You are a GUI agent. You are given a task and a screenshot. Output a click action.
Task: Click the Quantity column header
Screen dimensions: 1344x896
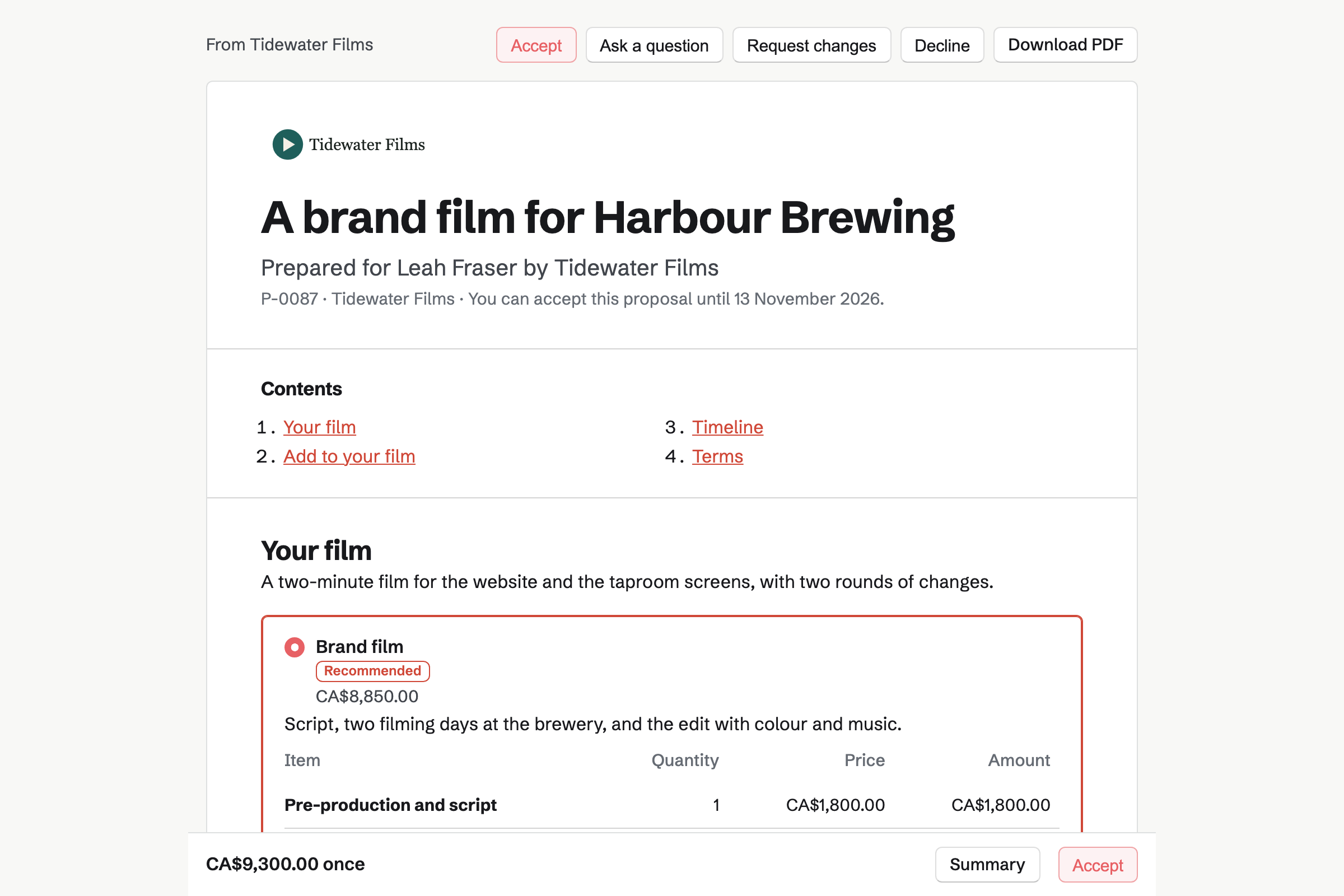click(x=684, y=760)
